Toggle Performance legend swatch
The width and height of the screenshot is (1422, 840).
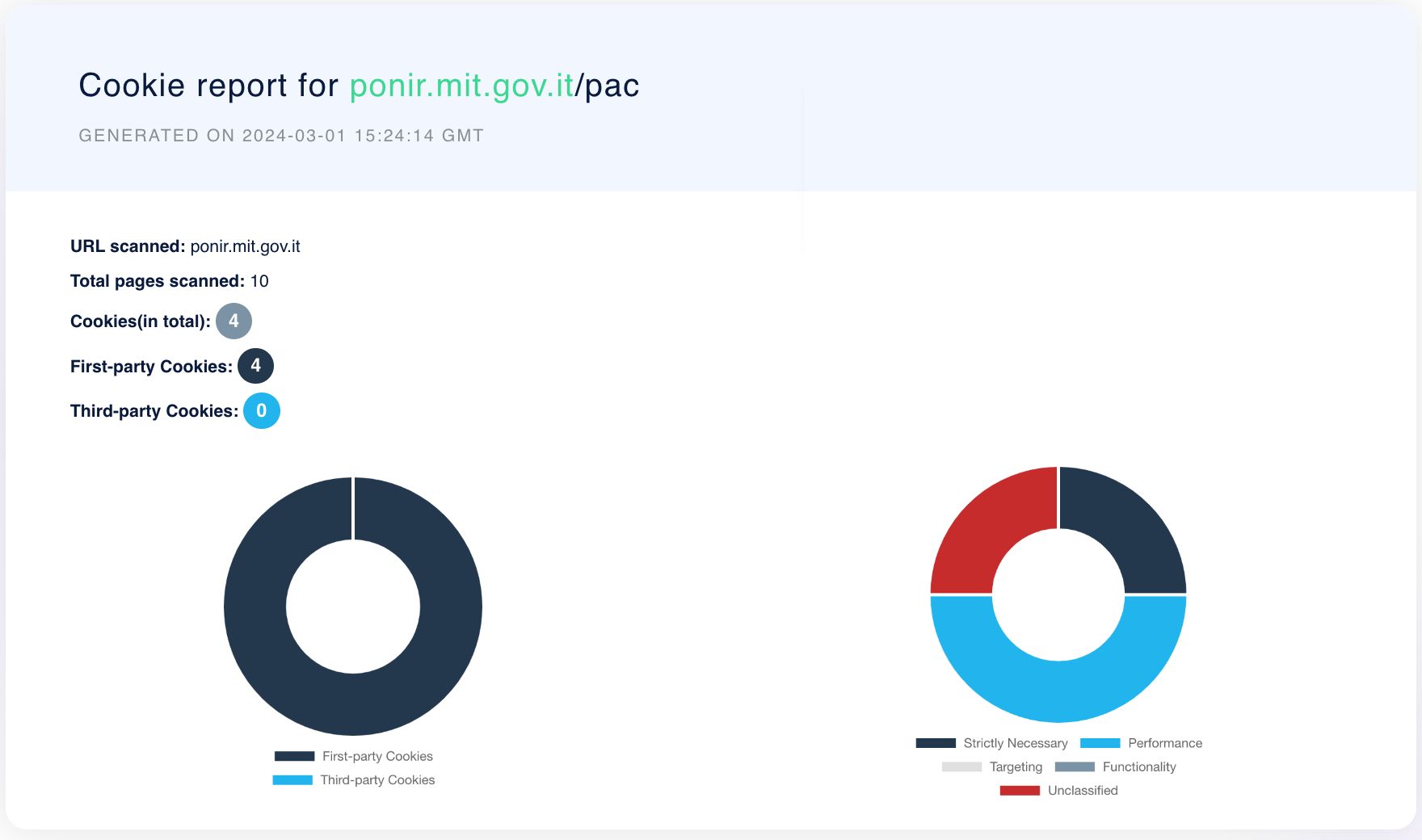coord(1100,743)
